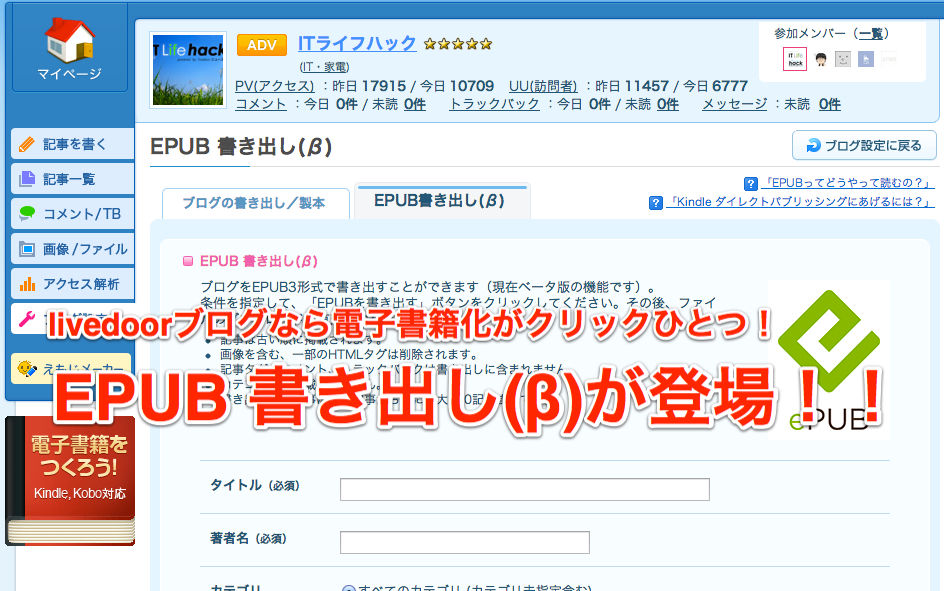The height and width of the screenshot is (591, 944).
Task: Focus the タイトル input field
Action: click(x=524, y=489)
